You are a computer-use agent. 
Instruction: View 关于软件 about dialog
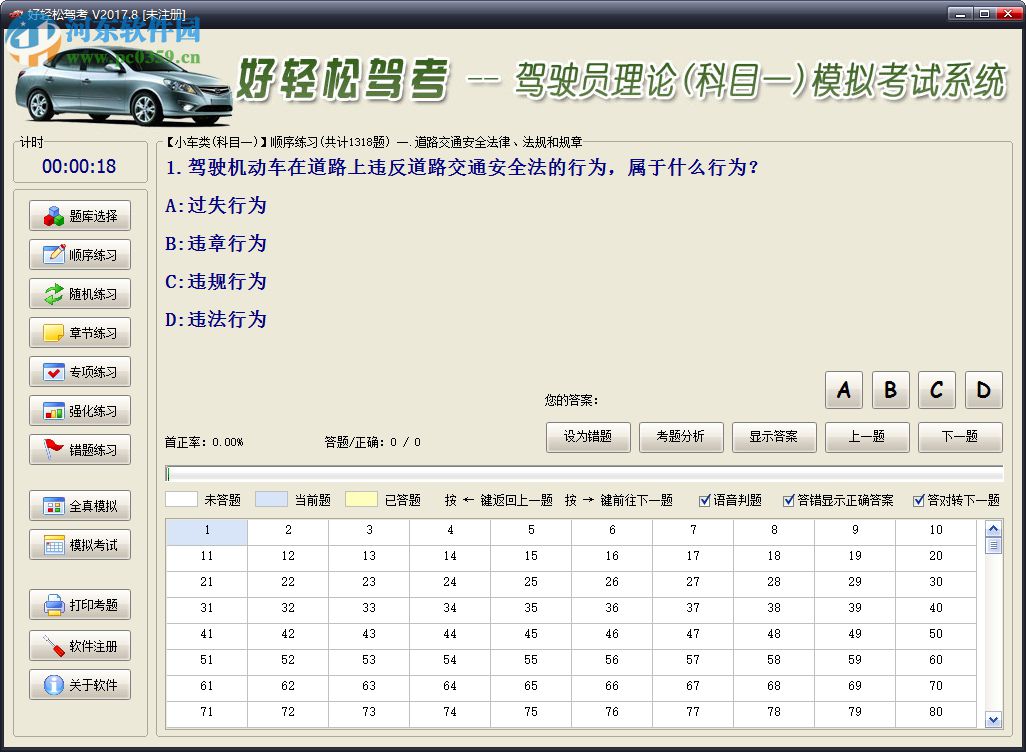(79, 685)
